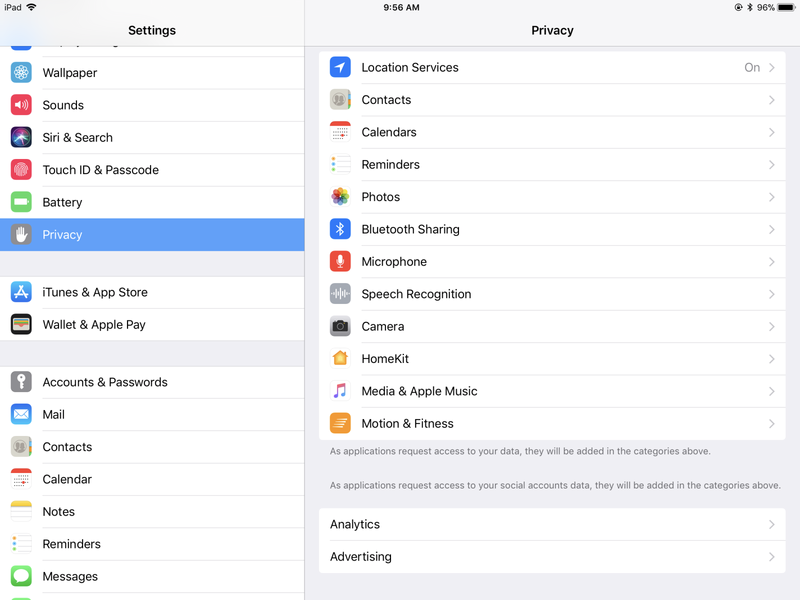Image resolution: width=800 pixels, height=600 pixels.
Task: Tap the Contacts icon in Privacy list
Action: [x=340, y=100]
